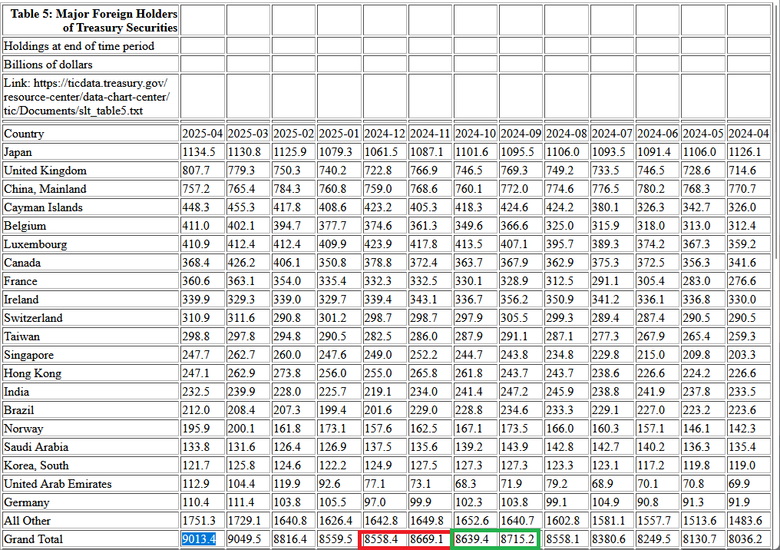Image resolution: width=780 pixels, height=550 pixels.
Task: Click Canada value 426.2
Action: (242, 263)
